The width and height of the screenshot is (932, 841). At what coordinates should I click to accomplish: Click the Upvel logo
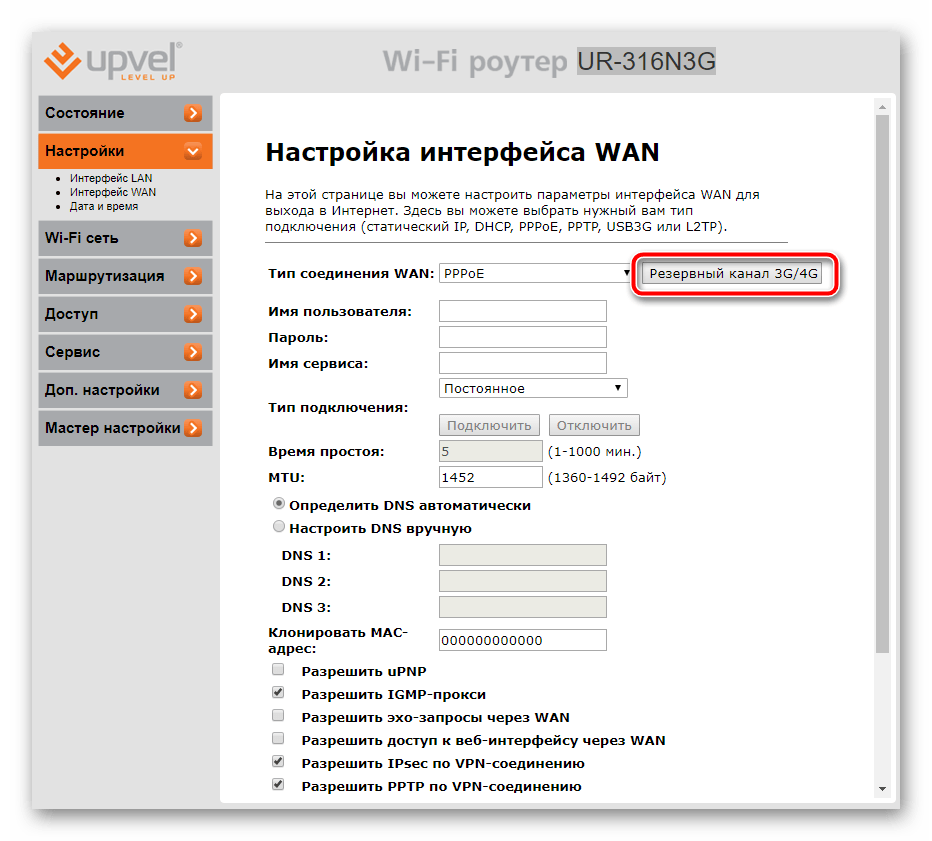point(113,61)
